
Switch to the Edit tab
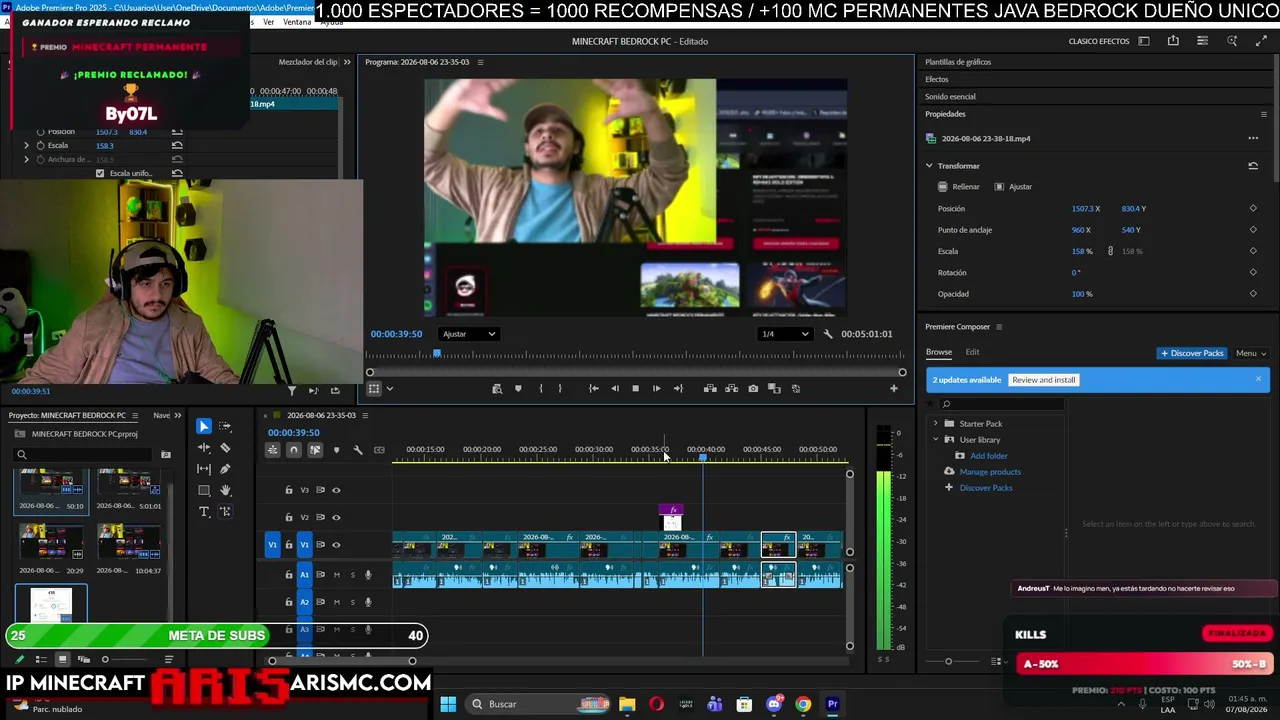coord(972,352)
